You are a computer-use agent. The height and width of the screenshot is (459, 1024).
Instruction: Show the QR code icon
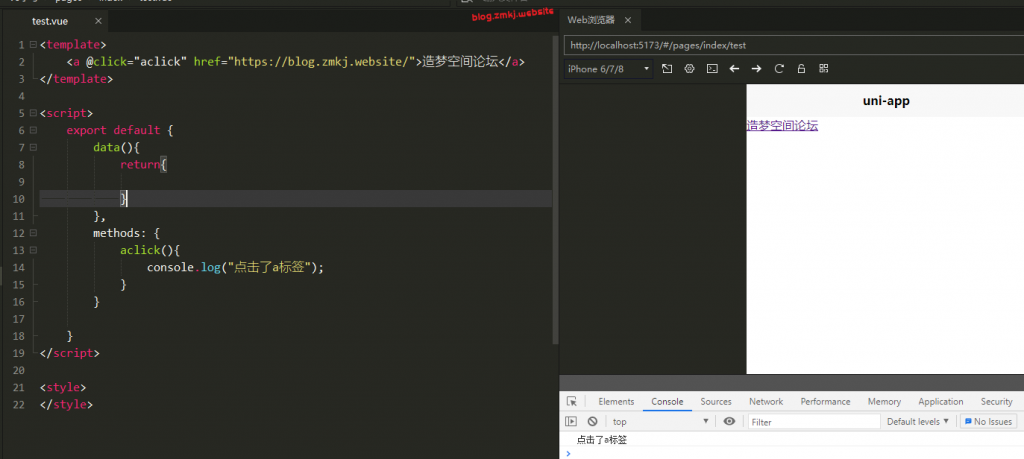tap(824, 69)
